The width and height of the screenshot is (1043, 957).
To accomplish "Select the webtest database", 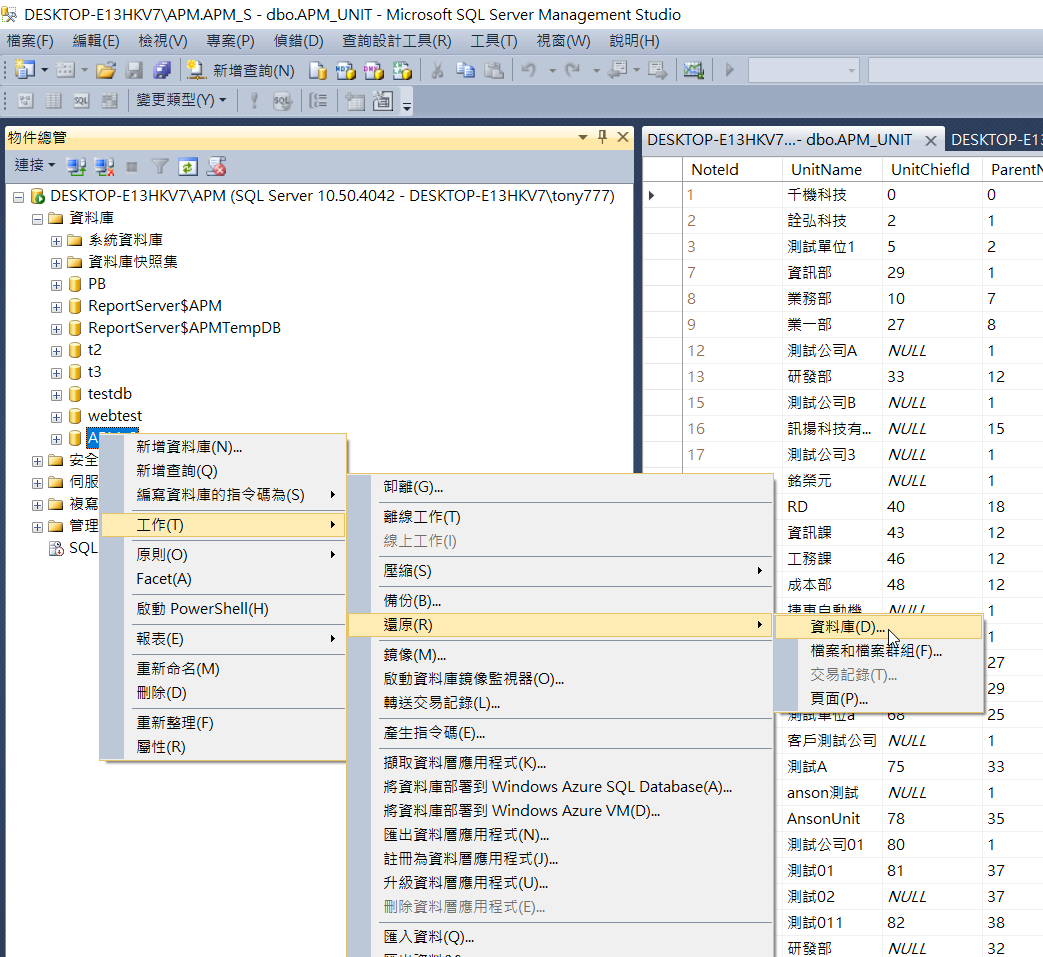I will (x=114, y=416).
